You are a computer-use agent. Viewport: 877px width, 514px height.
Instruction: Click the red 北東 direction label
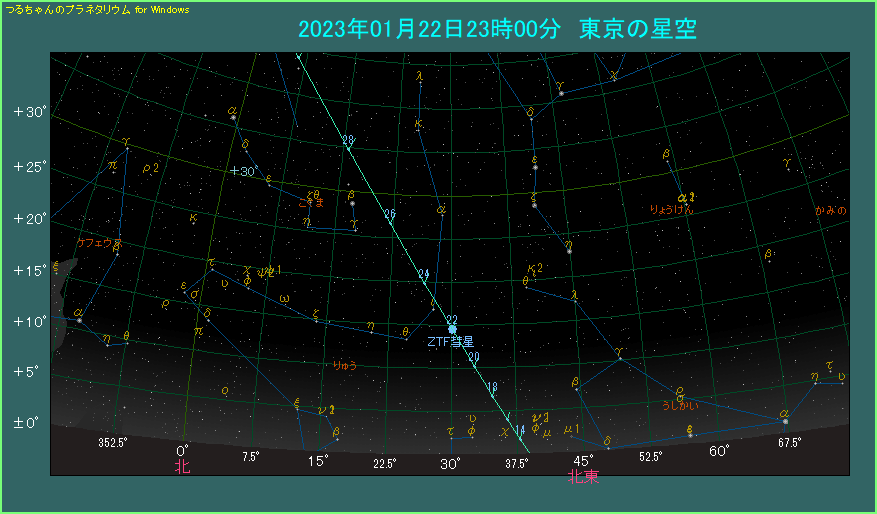584,477
